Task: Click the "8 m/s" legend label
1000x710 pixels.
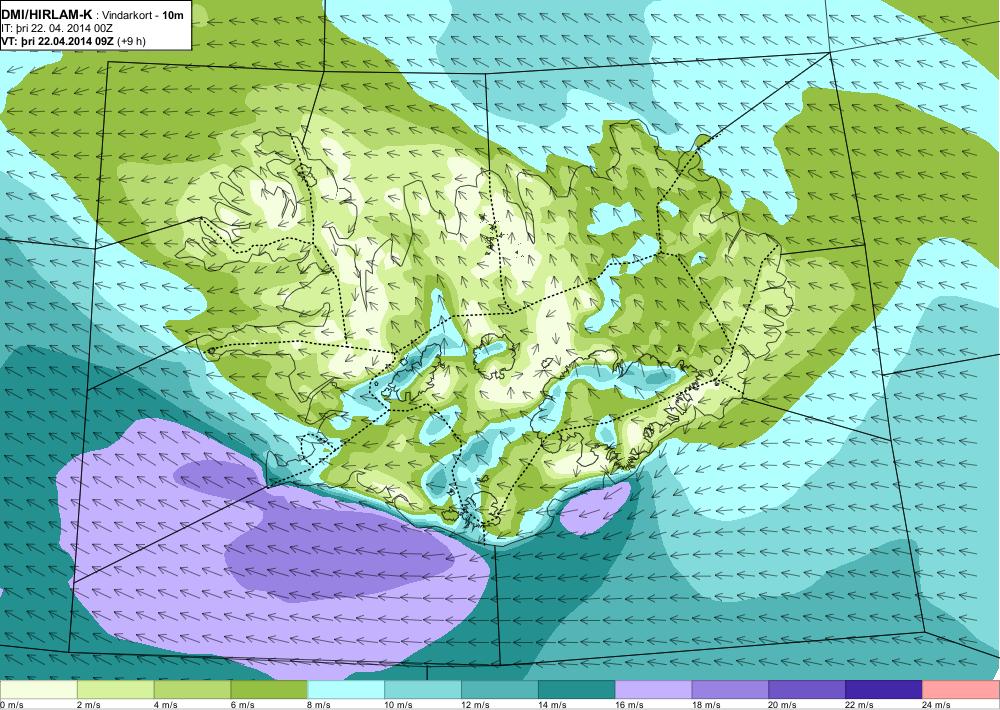Action: point(320,705)
